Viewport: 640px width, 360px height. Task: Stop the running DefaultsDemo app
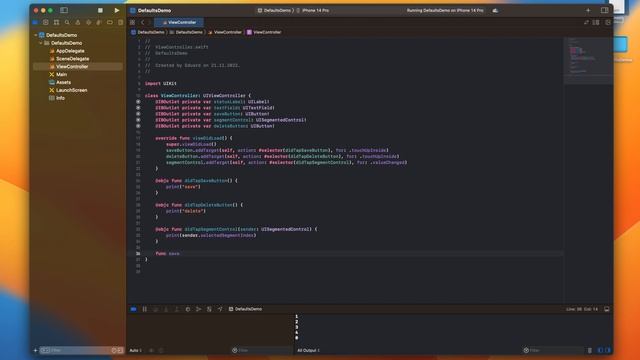click(100, 10)
